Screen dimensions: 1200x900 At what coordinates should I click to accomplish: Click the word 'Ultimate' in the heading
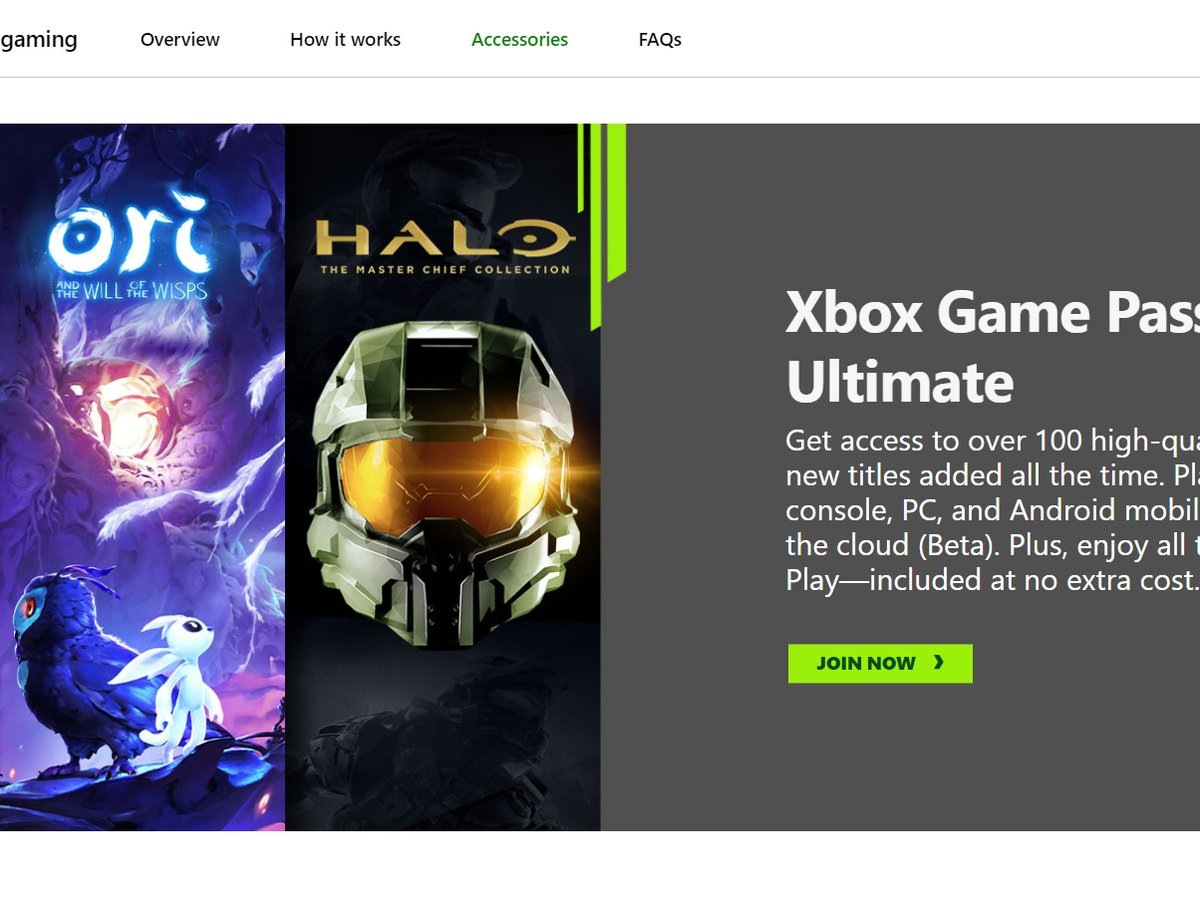pos(899,382)
